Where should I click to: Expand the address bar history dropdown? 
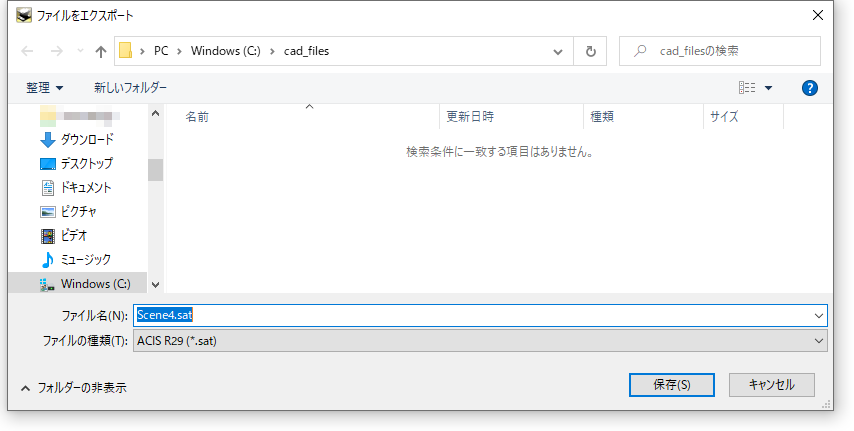click(558, 52)
